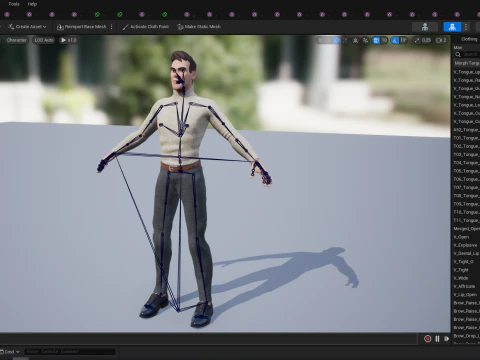480x360 pixels.
Task: Select the V_Lip_Open morph target
Action: click(x=466, y=295)
